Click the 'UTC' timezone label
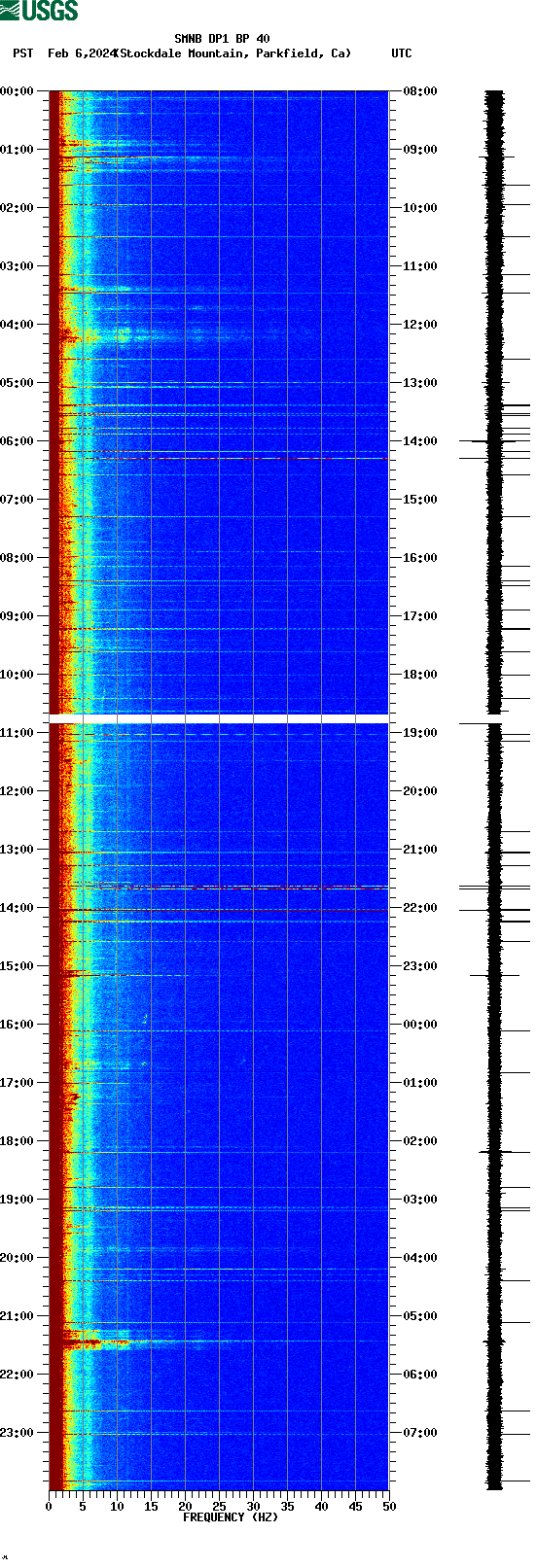The height and width of the screenshot is (1568, 537). pyautogui.click(x=402, y=53)
